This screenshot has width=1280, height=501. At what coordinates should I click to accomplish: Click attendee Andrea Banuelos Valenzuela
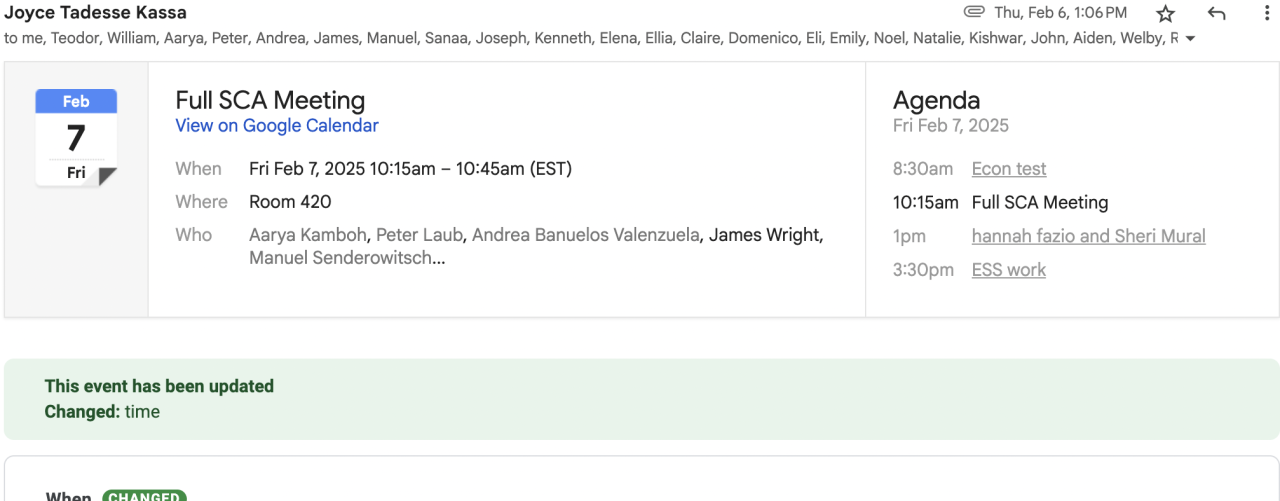(586, 235)
